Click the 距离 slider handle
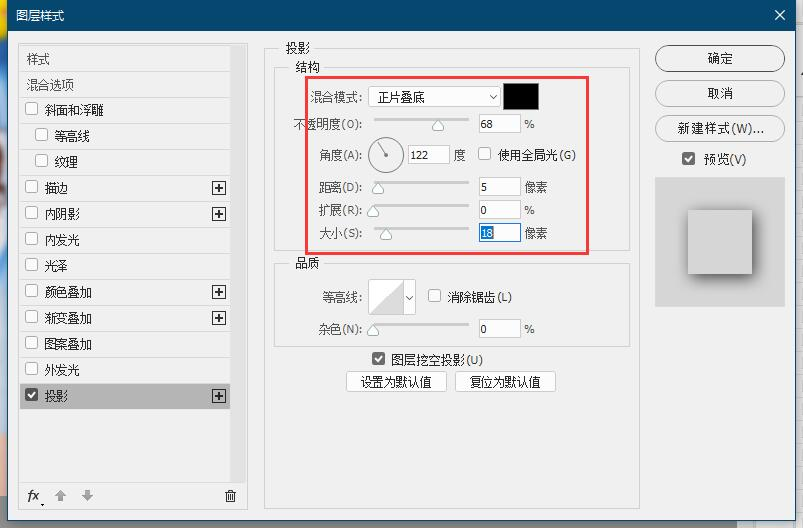 pos(378,189)
